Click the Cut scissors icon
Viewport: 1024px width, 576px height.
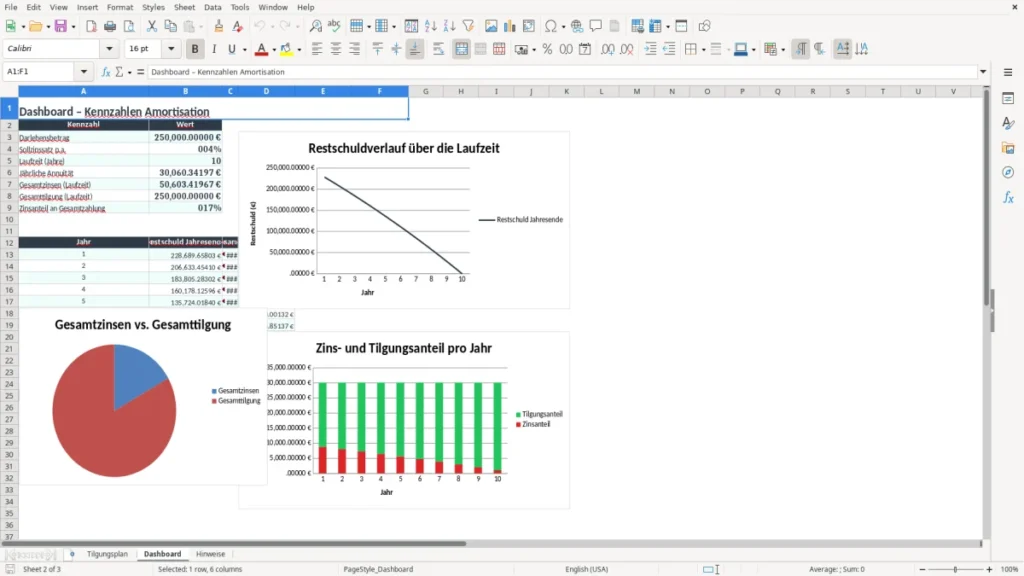pos(152,26)
